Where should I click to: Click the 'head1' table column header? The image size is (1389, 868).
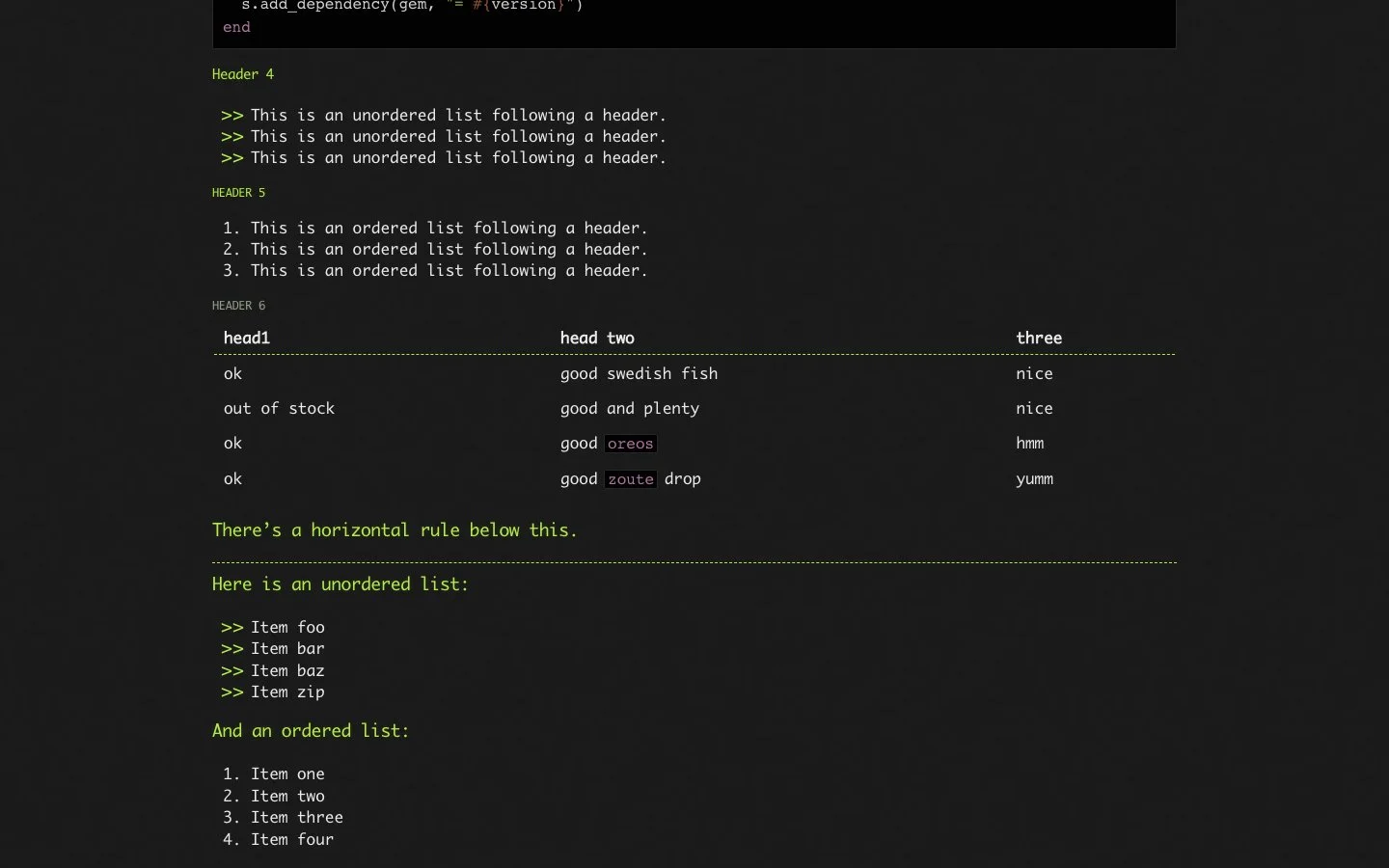[x=247, y=339]
